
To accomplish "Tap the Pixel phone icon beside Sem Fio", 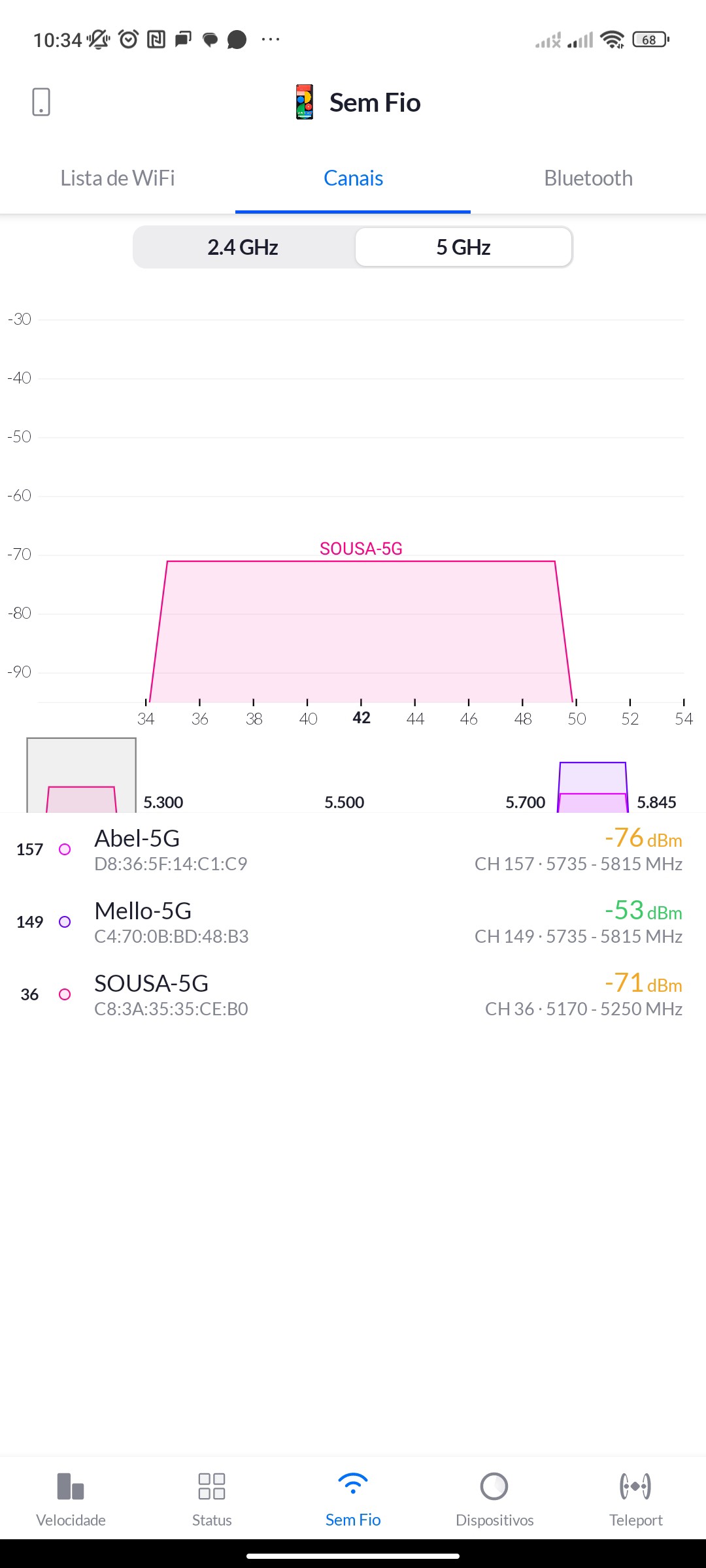I will 305,103.
